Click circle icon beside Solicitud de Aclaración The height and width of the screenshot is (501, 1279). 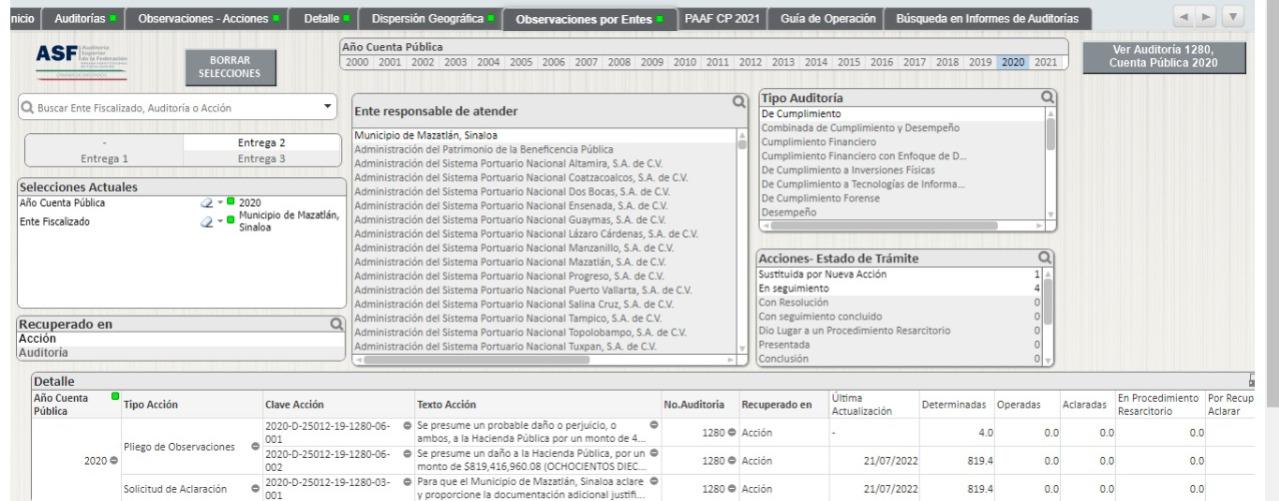click(x=256, y=488)
